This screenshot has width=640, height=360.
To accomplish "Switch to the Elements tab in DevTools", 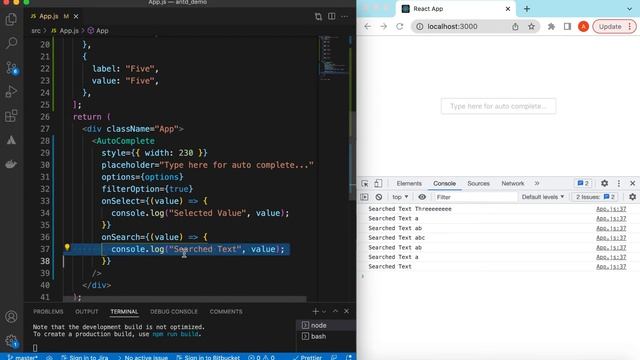I will [x=409, y=183].
